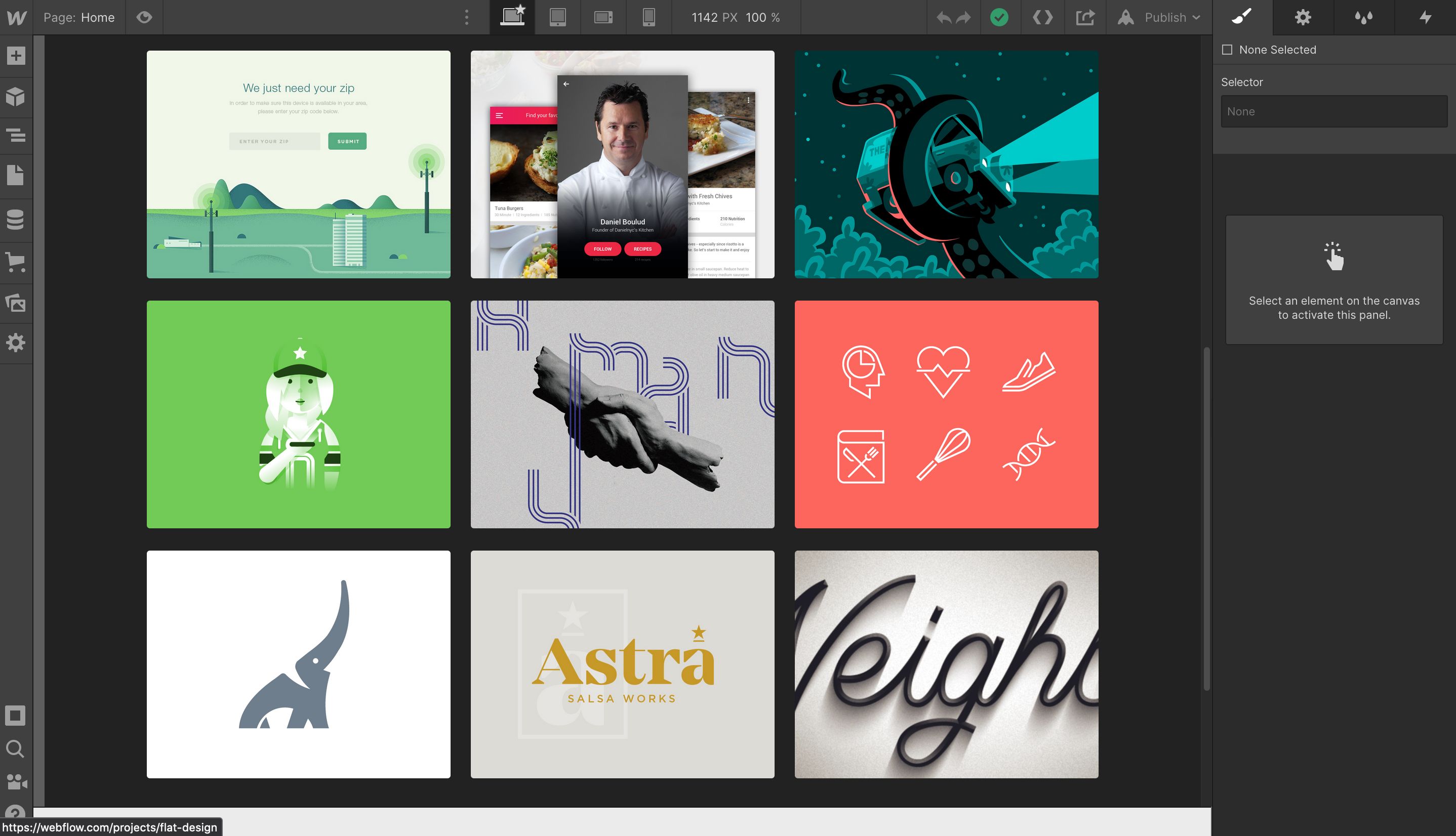Open the Assets image panel
The height and width of the screenshot is (836, 1456).
point(16,303)
